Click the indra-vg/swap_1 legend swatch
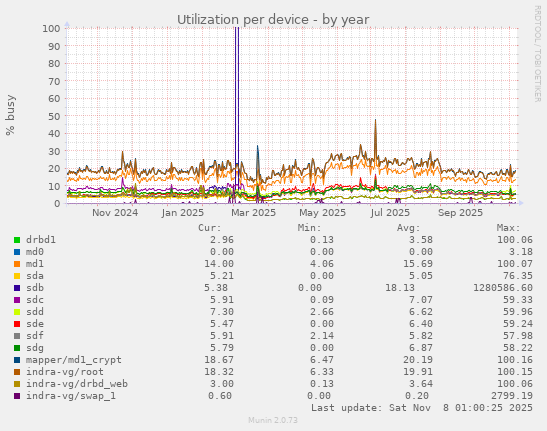 coord(17,396)
